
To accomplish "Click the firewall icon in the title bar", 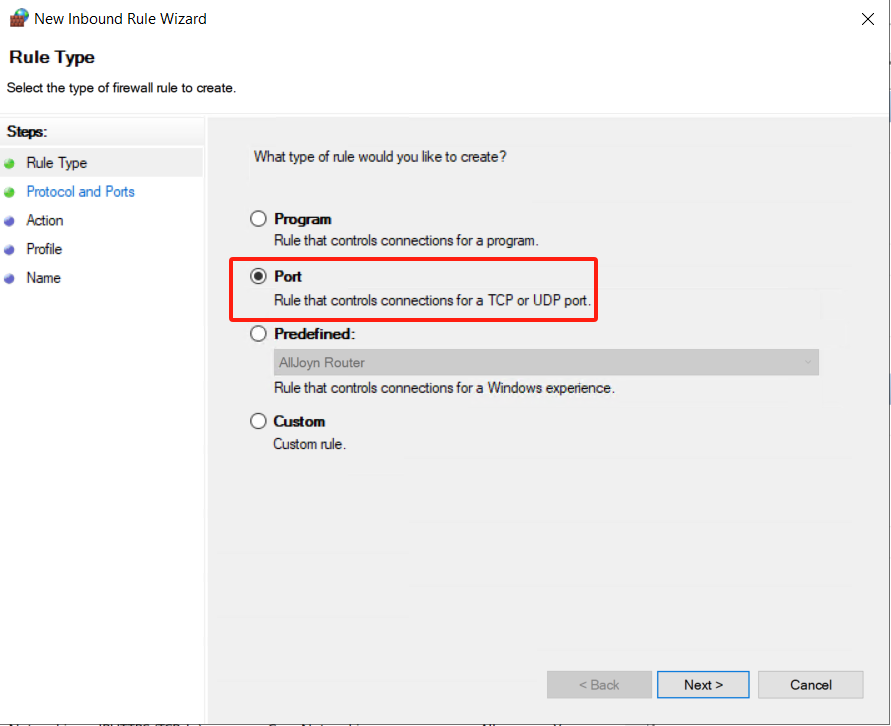I will 18,18.
